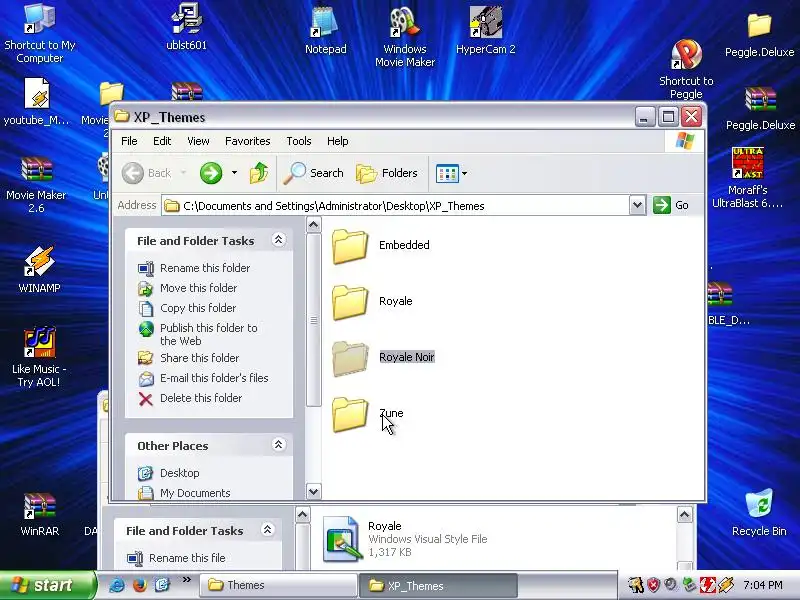This screenshot has width=800, height=600.
Task: Select Royale visual style file in Themes window
Action: click(x=405, y=539)
